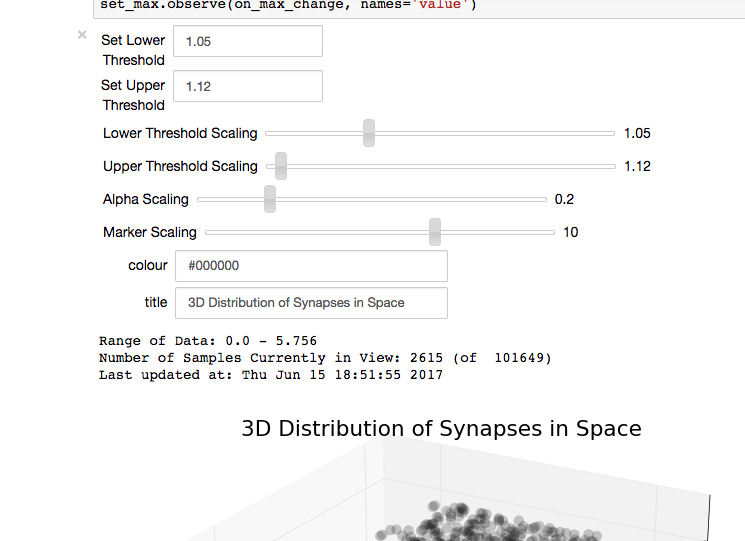Close the widget area with the x icon

point(82,35)
